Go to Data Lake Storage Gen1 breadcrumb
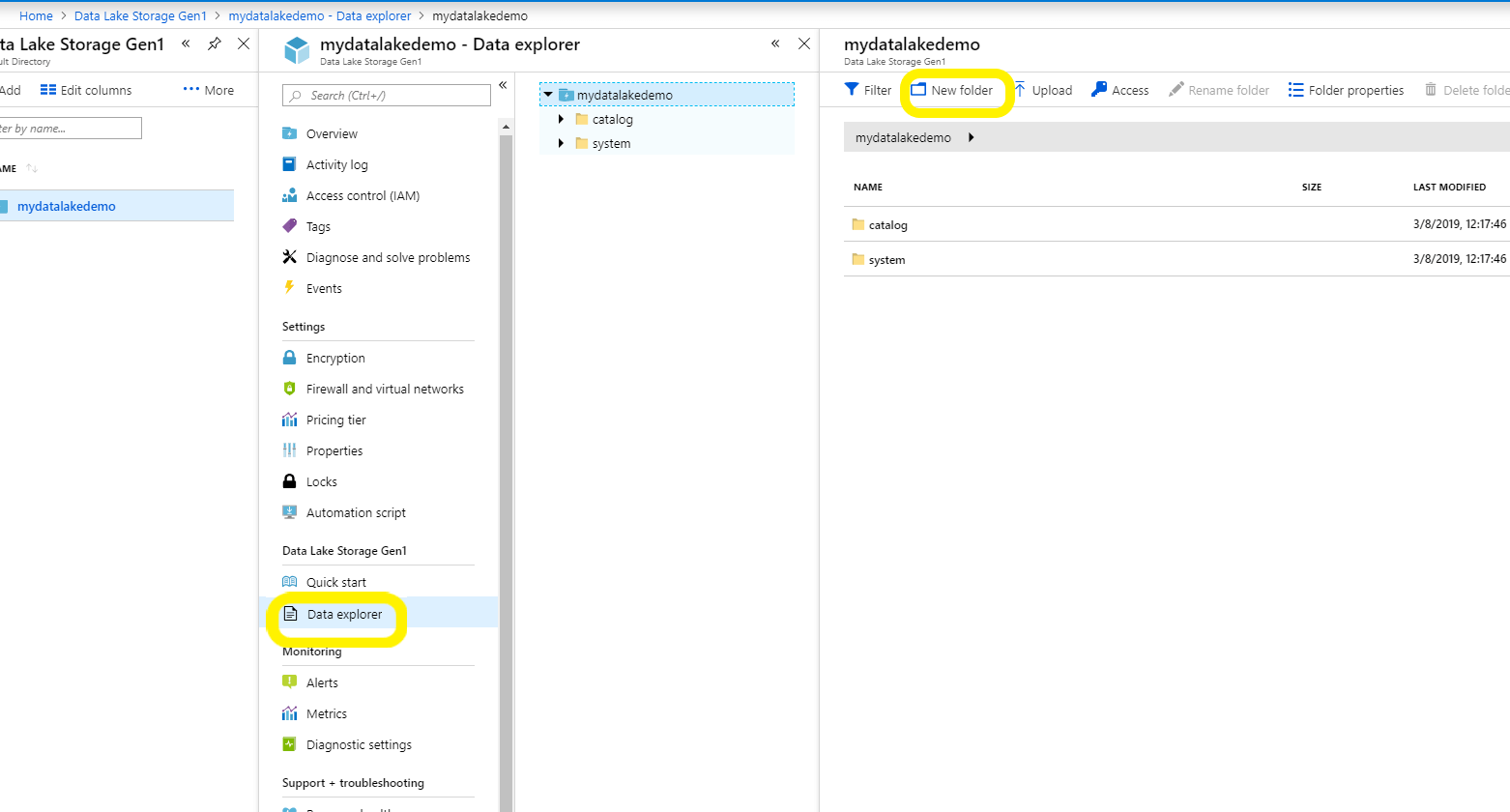 click(x=140, y=15)
